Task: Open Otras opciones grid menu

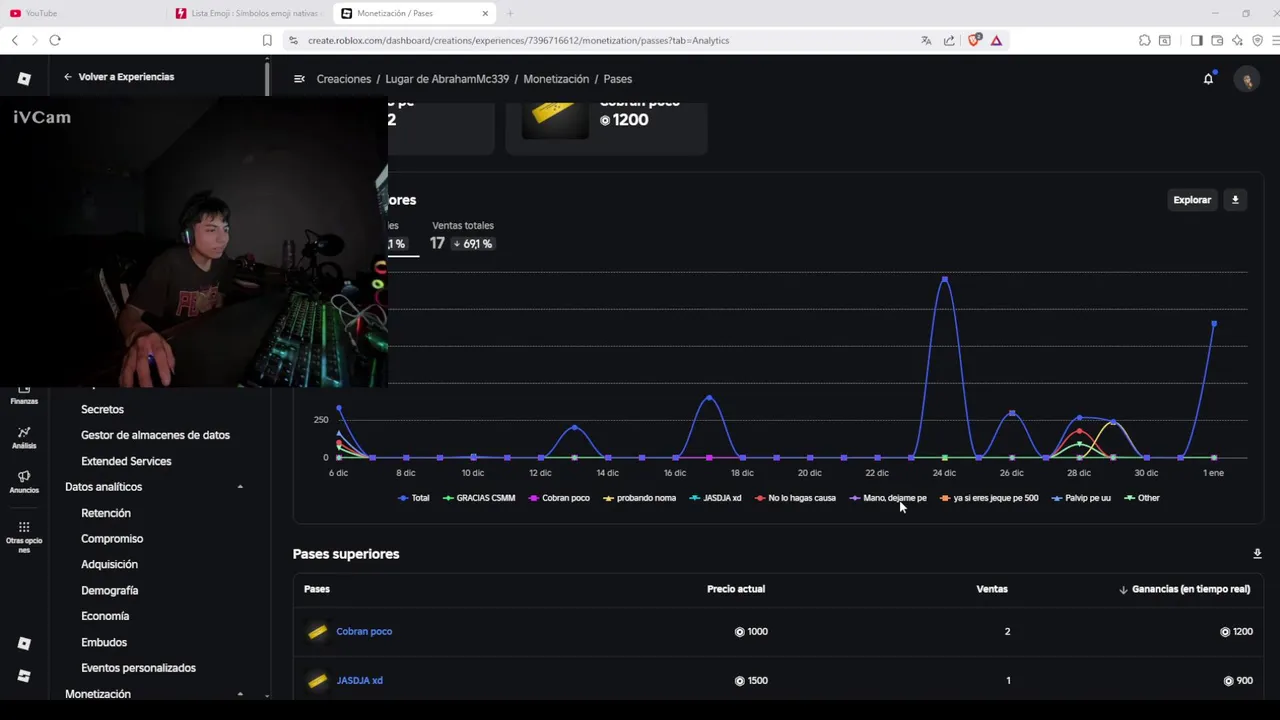Action: click(x=24, y=537)
